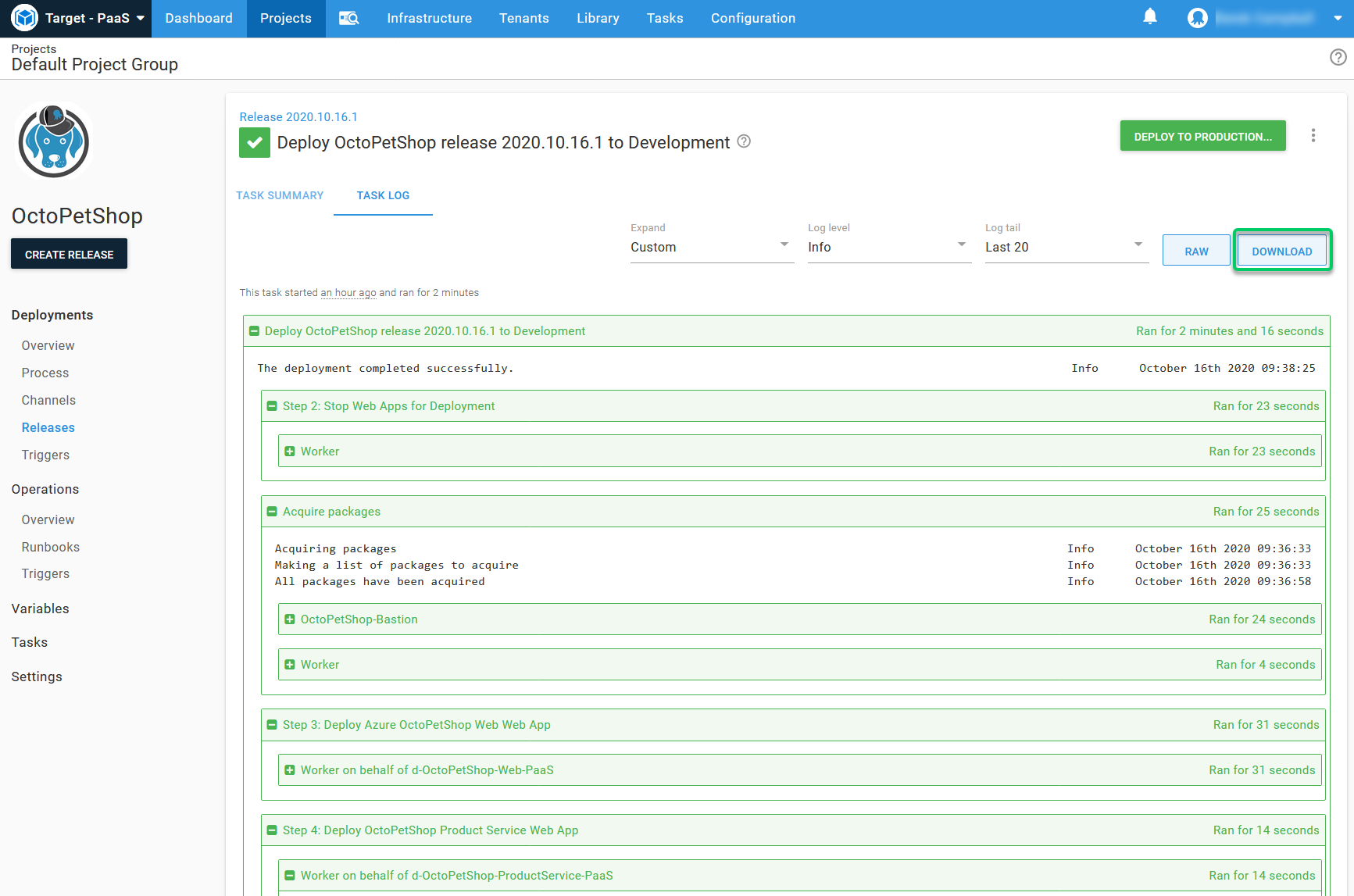Open the Log level dropdown

click(x=888, y=247)
